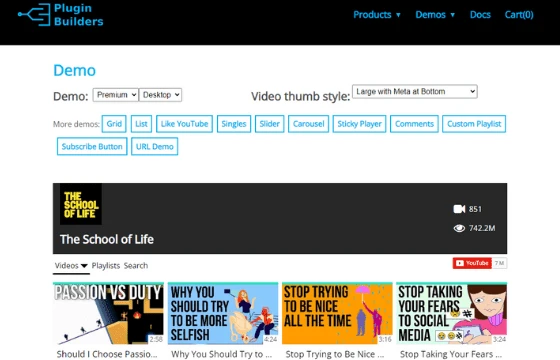This screenshot has width=560, height=360.
Task: Open the List demo
Action: (141, 124)
